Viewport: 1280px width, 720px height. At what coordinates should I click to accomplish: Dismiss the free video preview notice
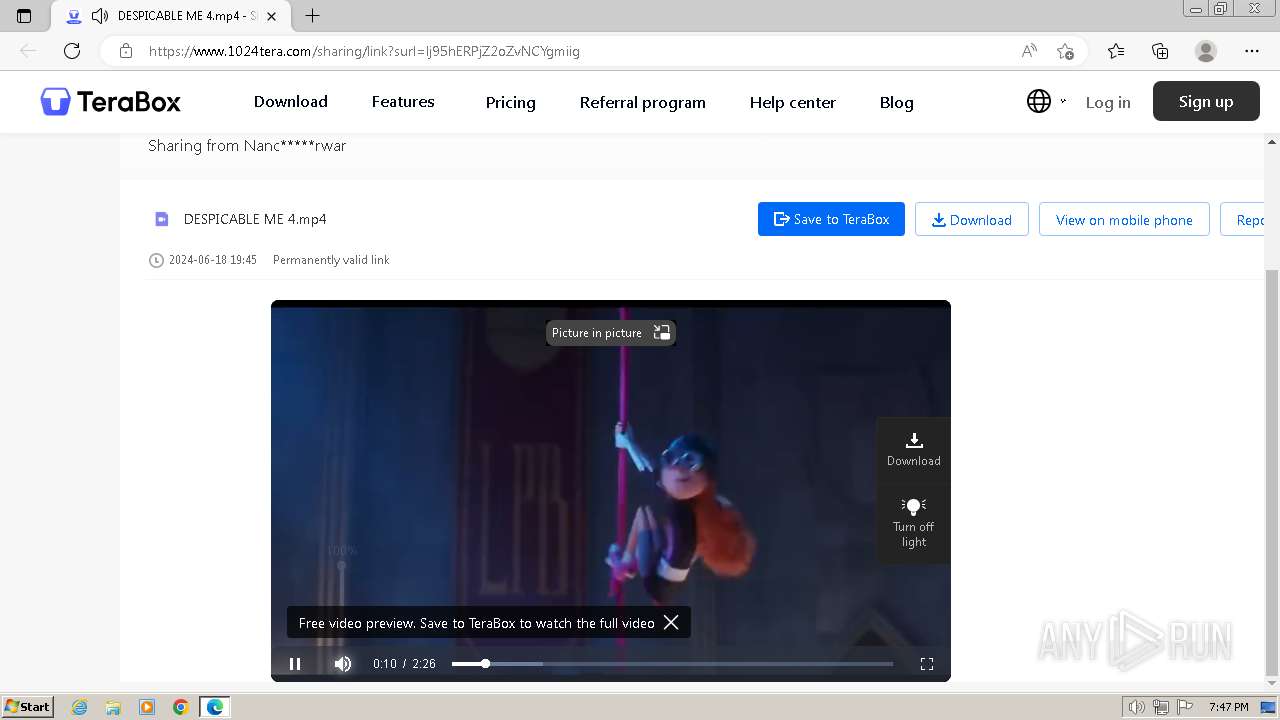[671, 622]
